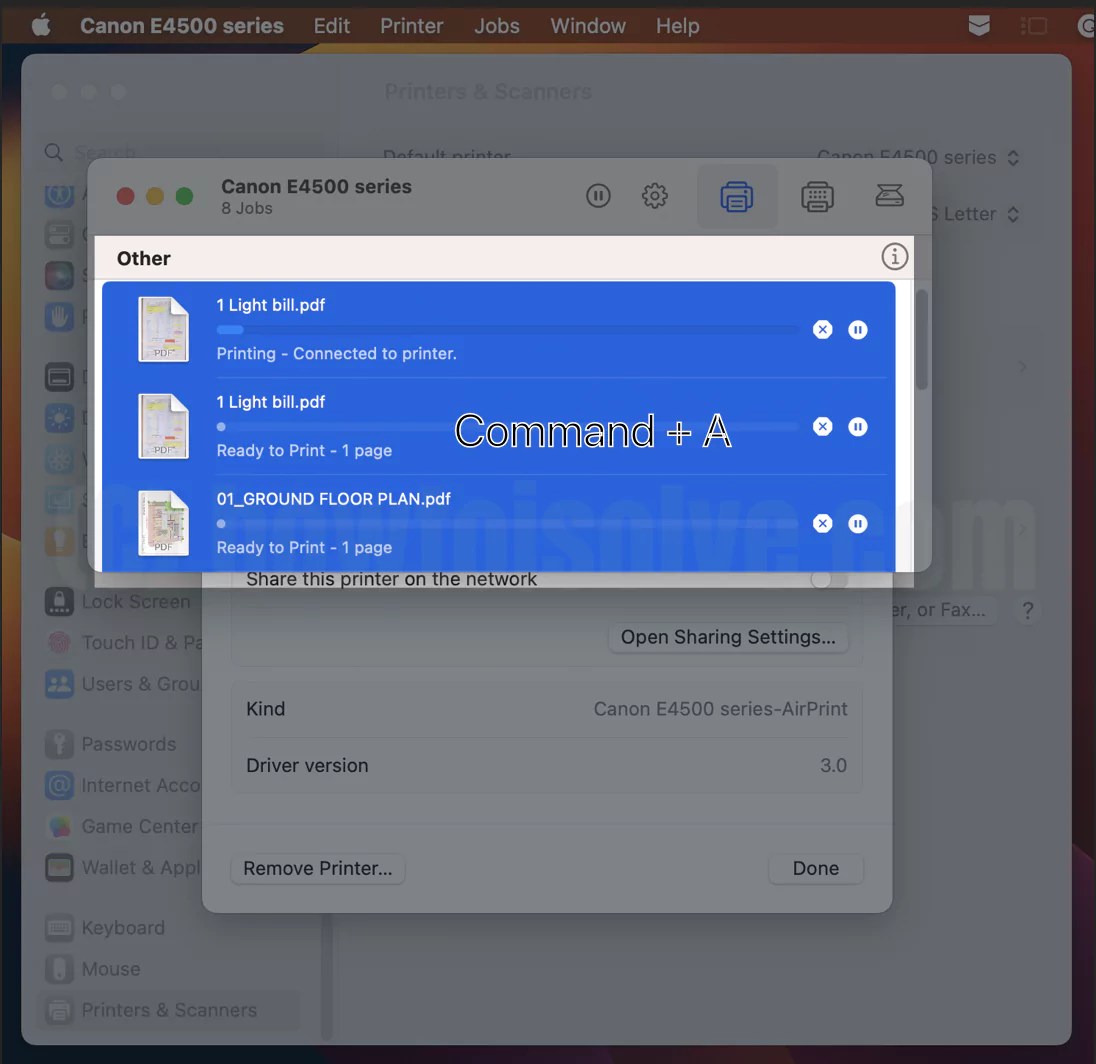Click the menu bar window layout icon
Viewport: 1096px width, 1064px height.
point(1033,26)
